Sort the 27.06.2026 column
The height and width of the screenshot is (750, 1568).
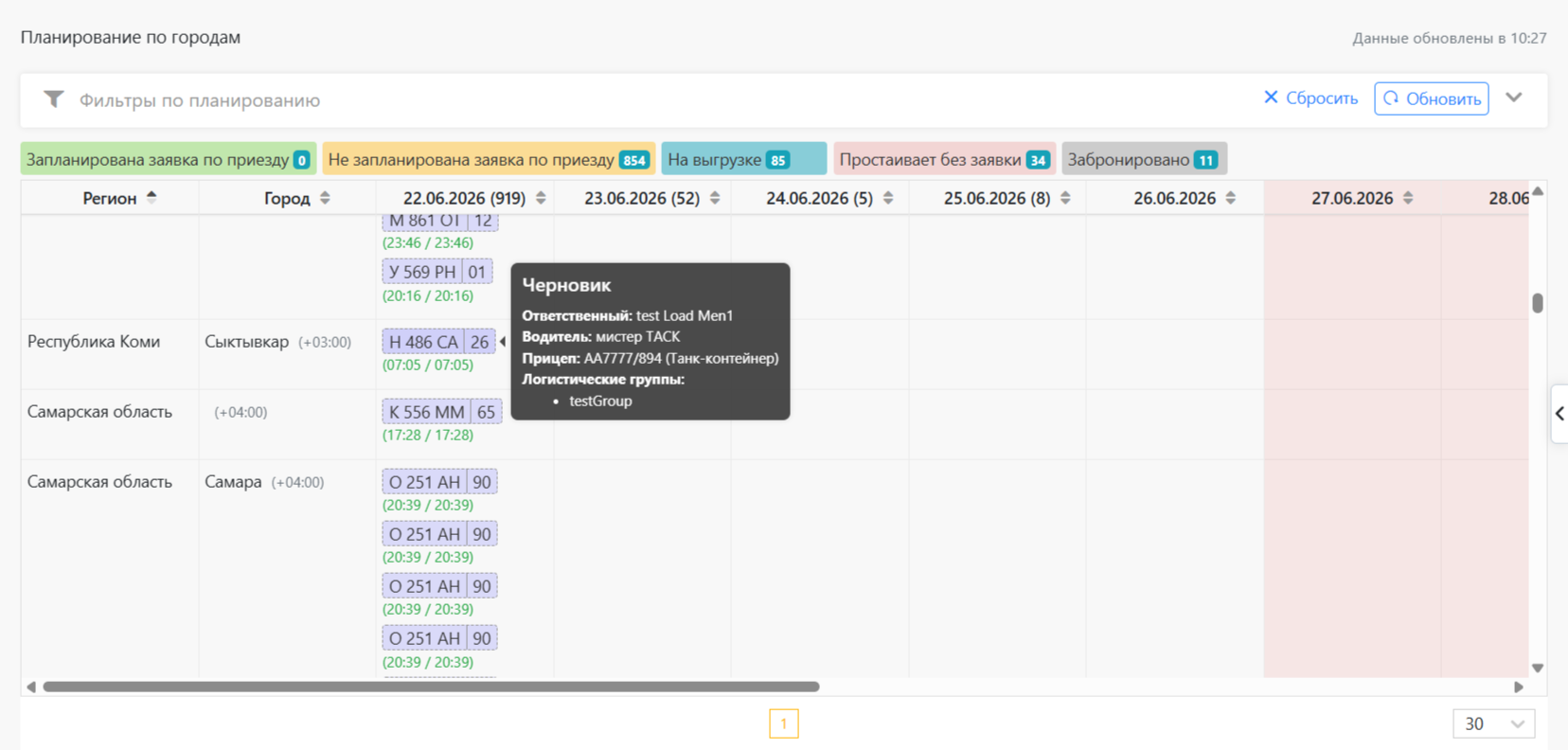(x=1408, y=198)
